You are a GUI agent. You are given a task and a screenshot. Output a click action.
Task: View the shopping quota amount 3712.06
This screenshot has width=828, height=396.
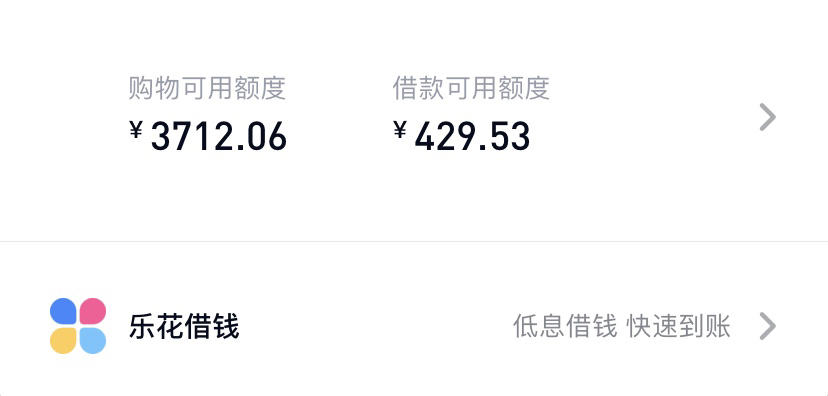tap(219, 136)
